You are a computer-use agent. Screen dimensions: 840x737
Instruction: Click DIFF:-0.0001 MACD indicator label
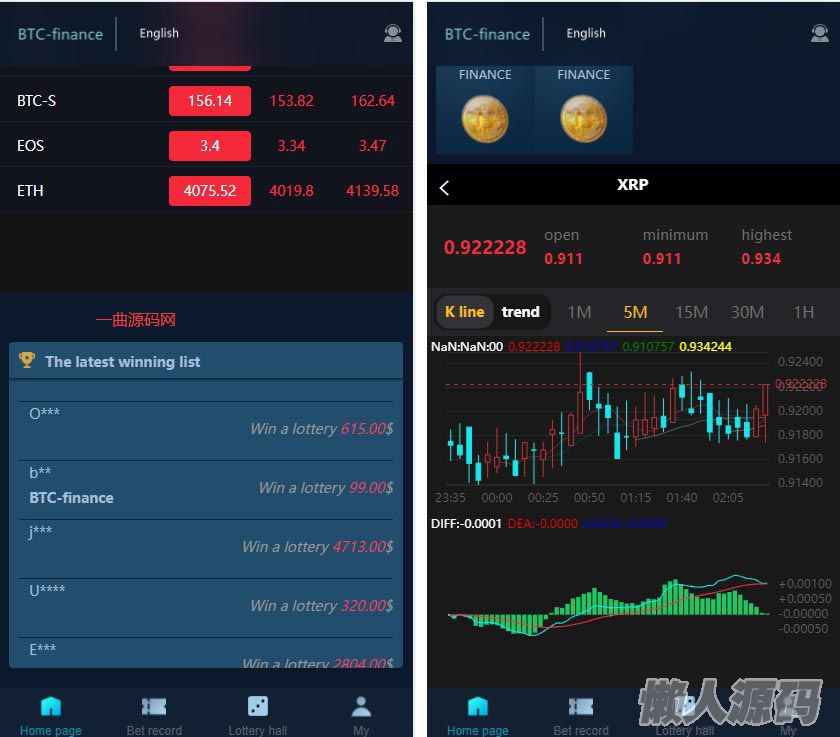[466, 523]
